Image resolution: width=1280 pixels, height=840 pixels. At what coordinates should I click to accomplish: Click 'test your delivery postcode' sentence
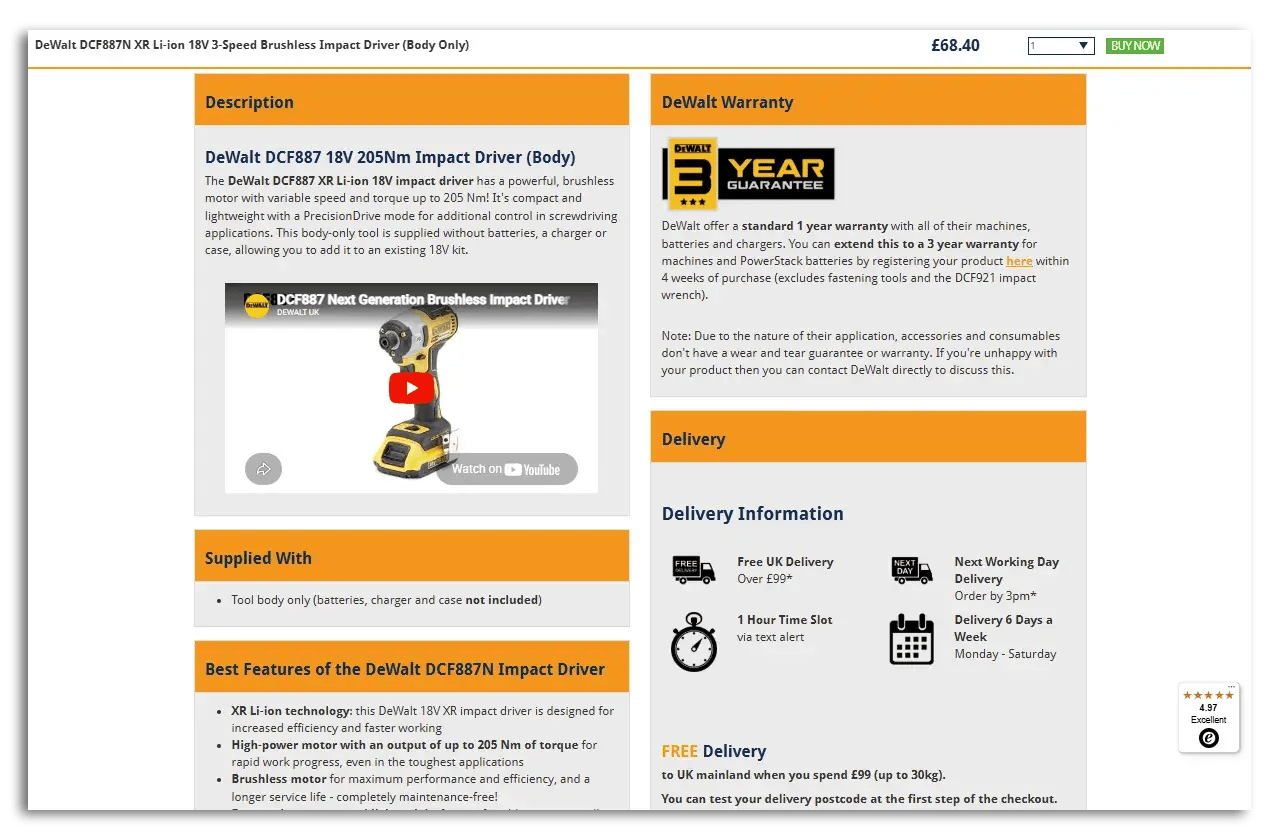coord(859,799)
